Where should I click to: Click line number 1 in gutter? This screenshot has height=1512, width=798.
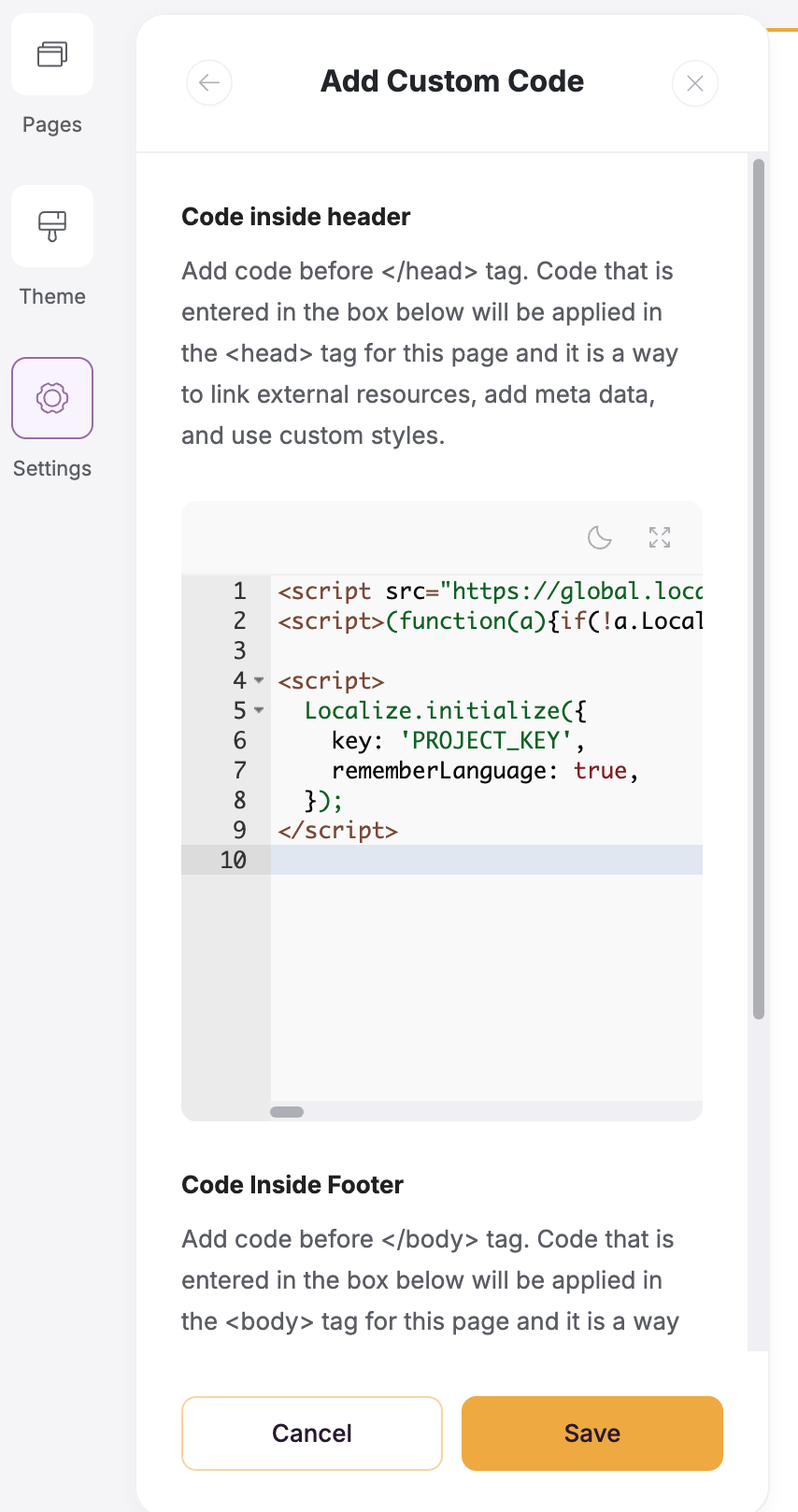tap(240, 591)
